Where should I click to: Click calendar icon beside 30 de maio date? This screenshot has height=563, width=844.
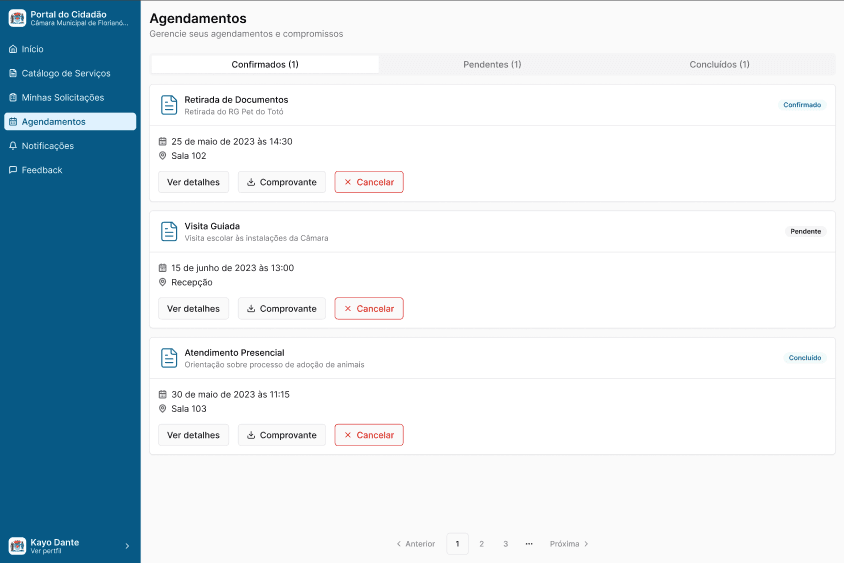163,395
